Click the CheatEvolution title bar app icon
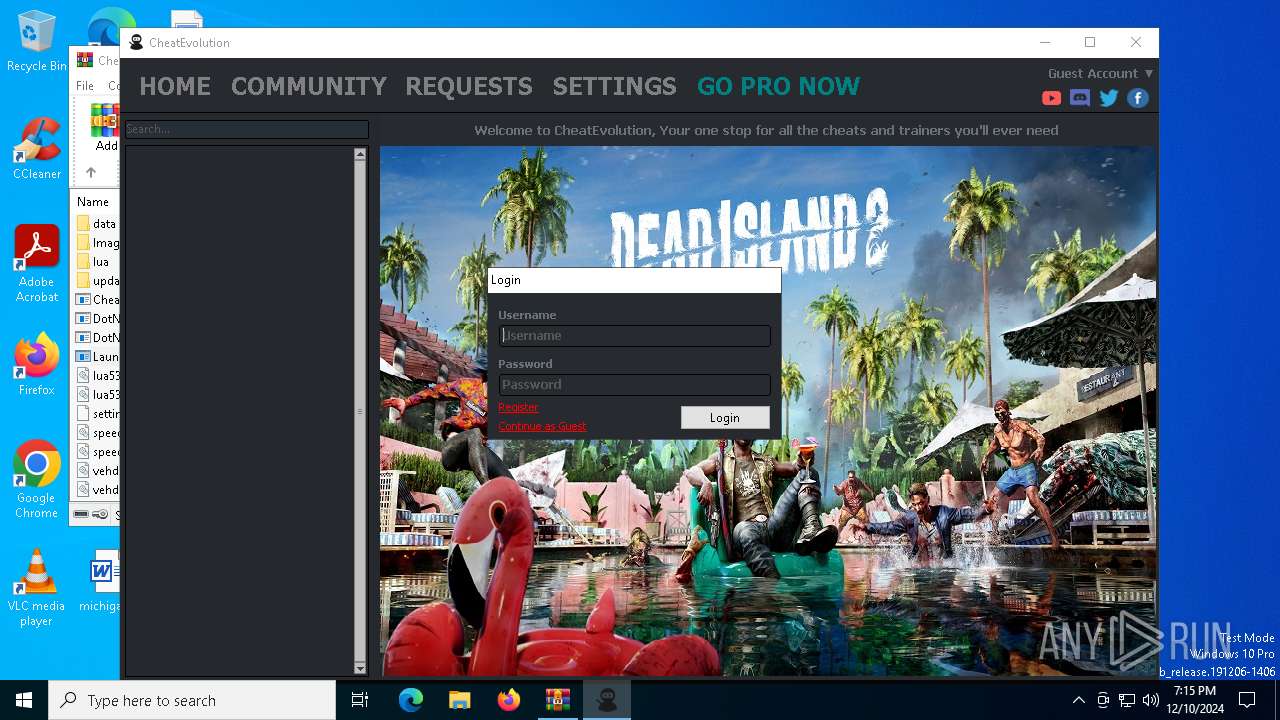1280x720 pixels. pos(137,42)
